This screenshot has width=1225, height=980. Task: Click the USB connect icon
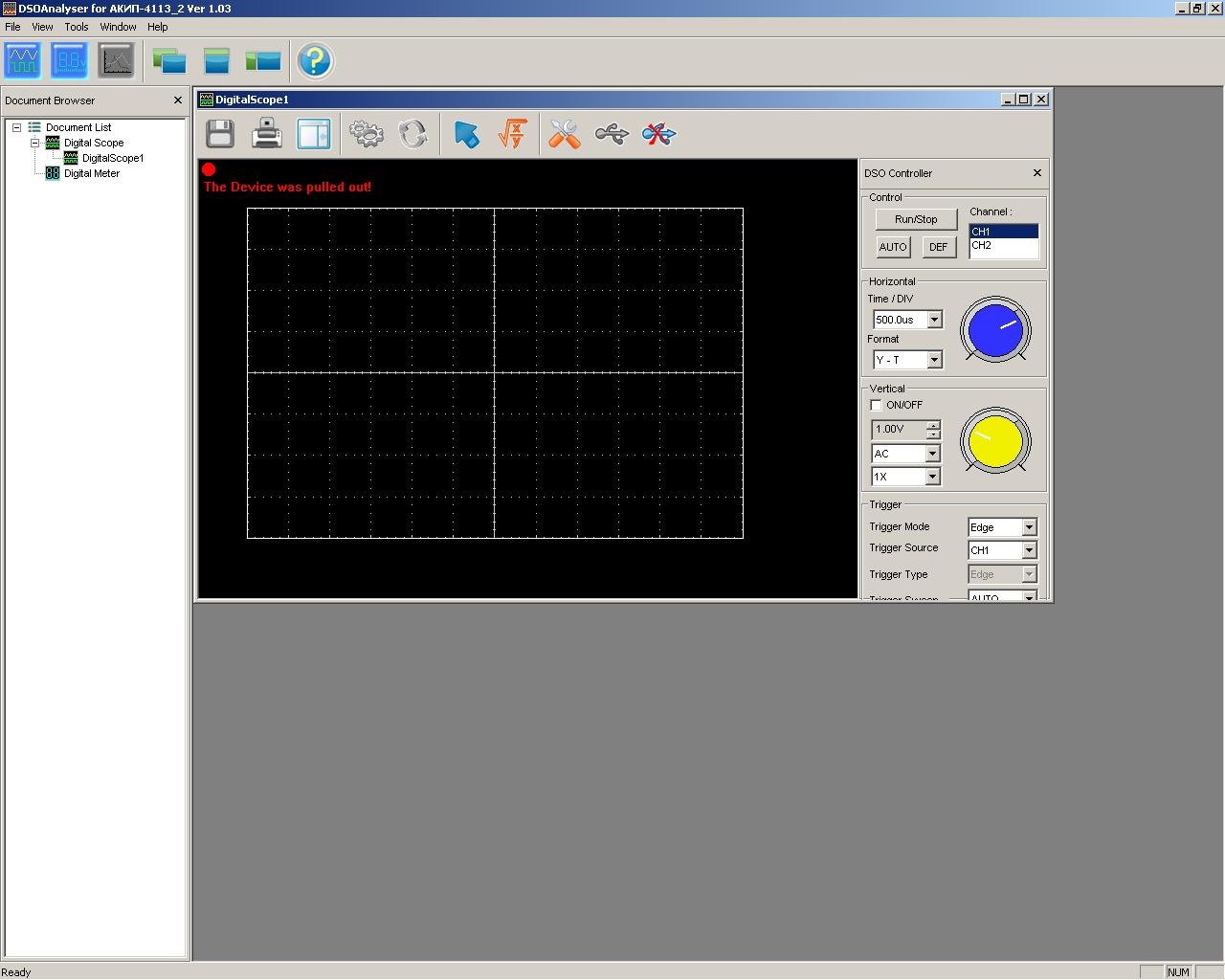[x=612, y=134]
